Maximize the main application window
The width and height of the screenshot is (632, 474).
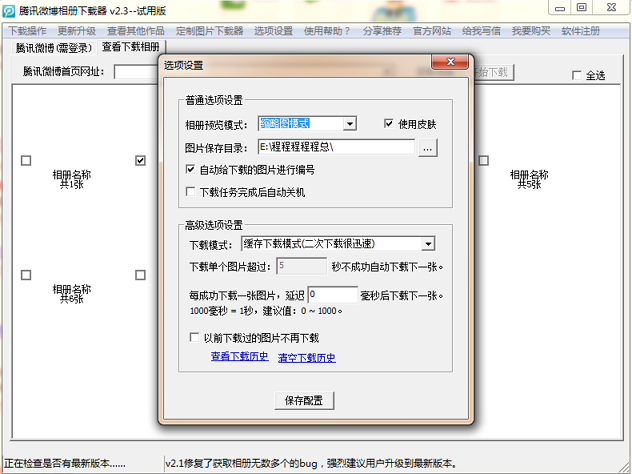click(x=582, y=8)
